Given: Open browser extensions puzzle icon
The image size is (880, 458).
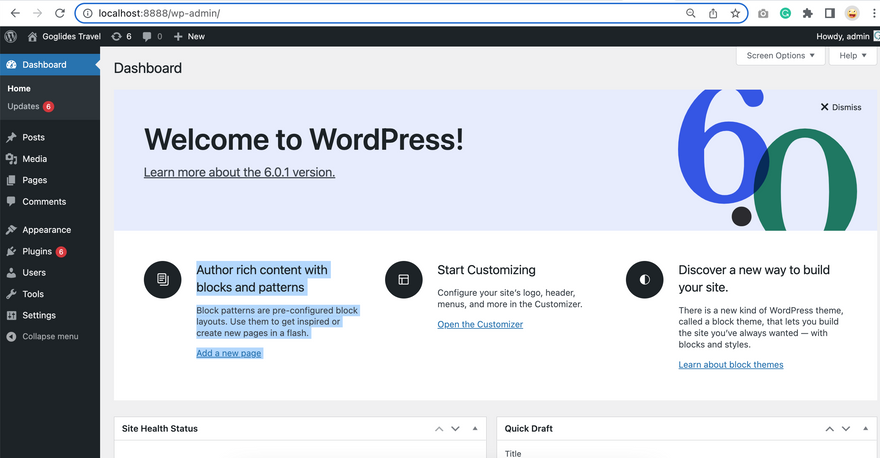Looking at the screenshot, I should click(808, 13).
